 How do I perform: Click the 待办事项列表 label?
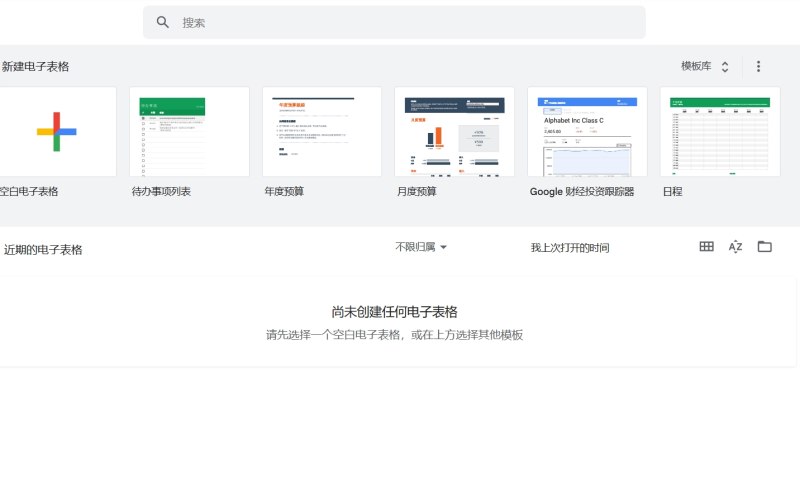[x=161, y=192]
